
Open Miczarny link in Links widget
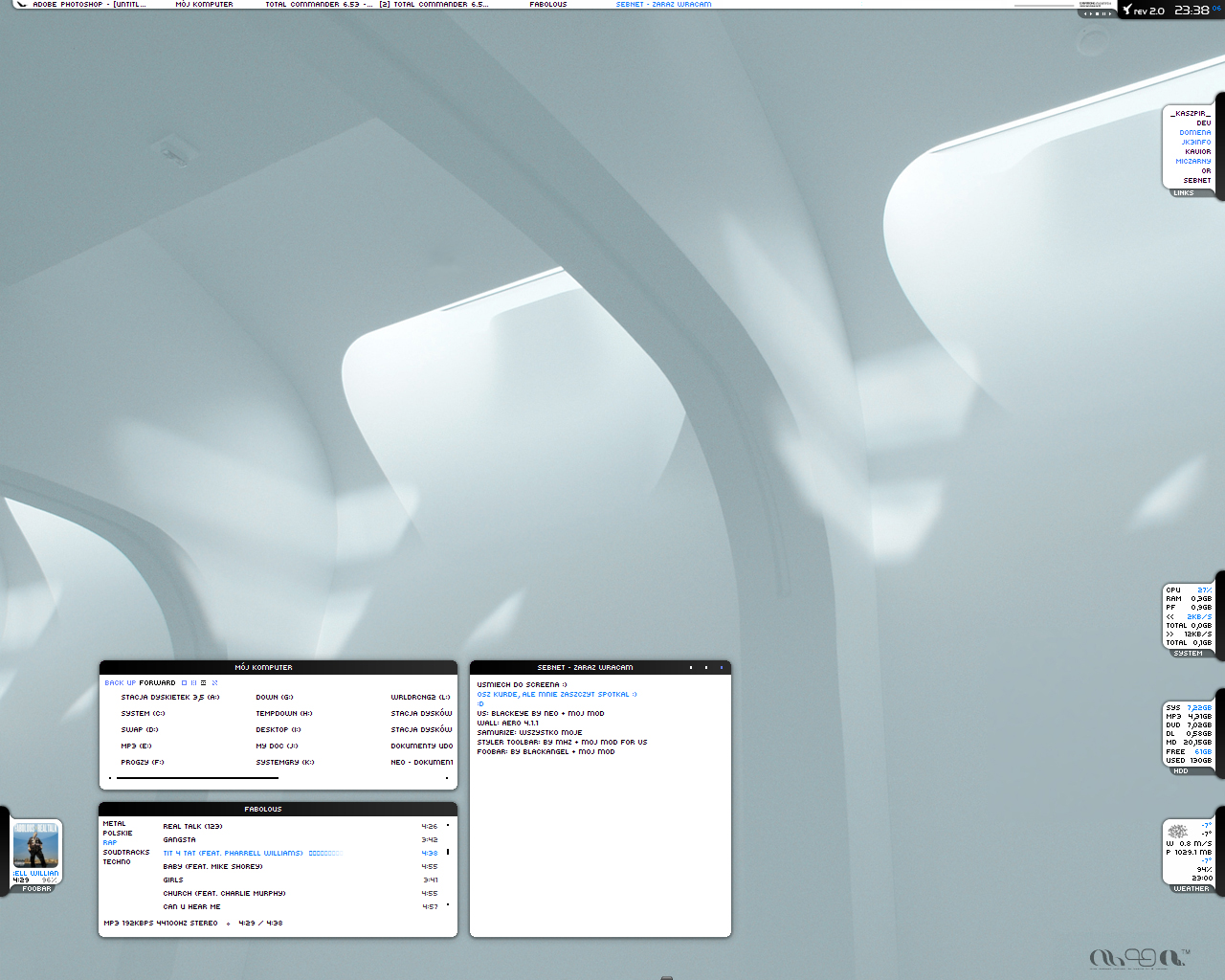click(x=1193, y=162)
